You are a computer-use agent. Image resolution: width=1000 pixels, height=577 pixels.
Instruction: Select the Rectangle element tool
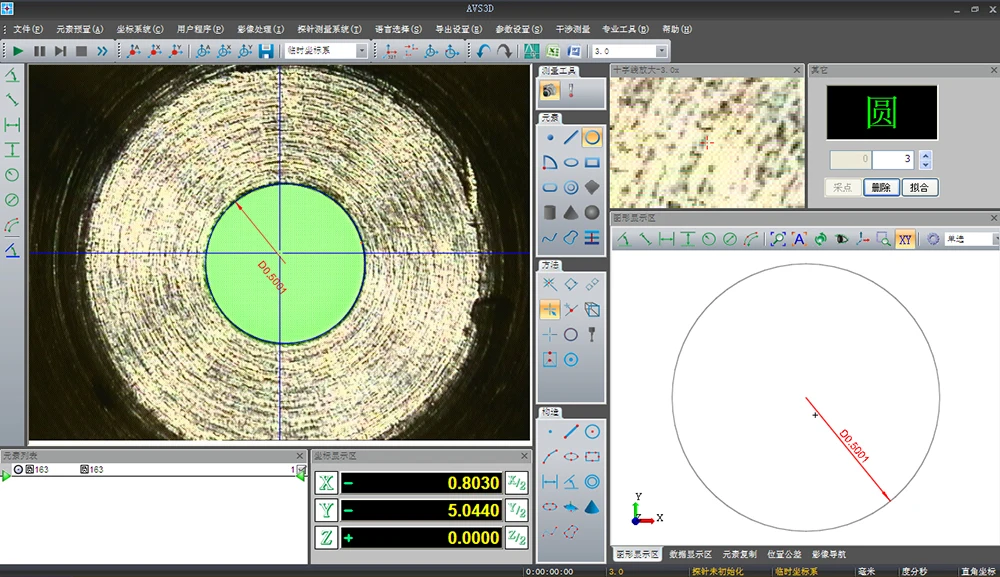(x=592, y=162)
